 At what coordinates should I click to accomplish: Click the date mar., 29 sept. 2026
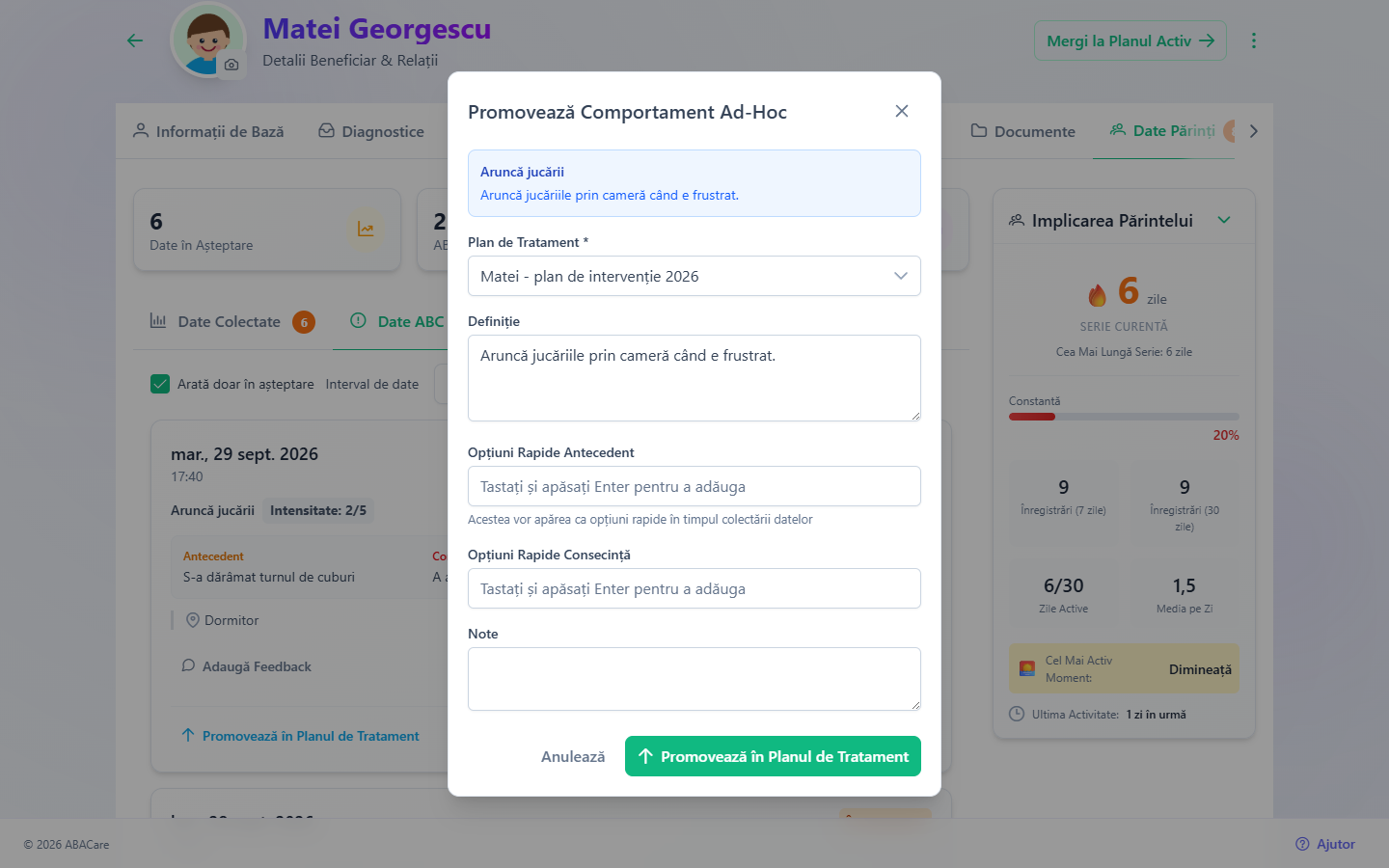pyautogui.click(x=244, y=454)
